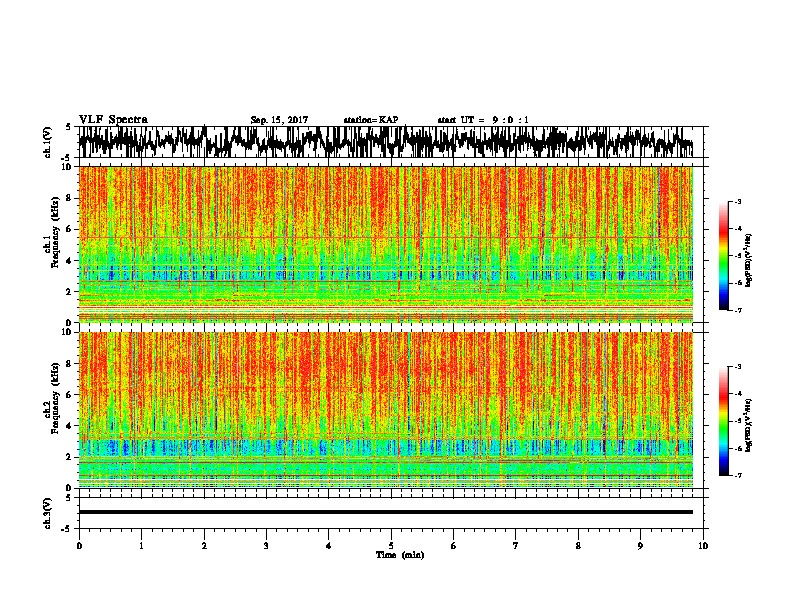
Task: Click the 'ch.1(V)' waveform axis label
Action: click(x=48, y=142)
